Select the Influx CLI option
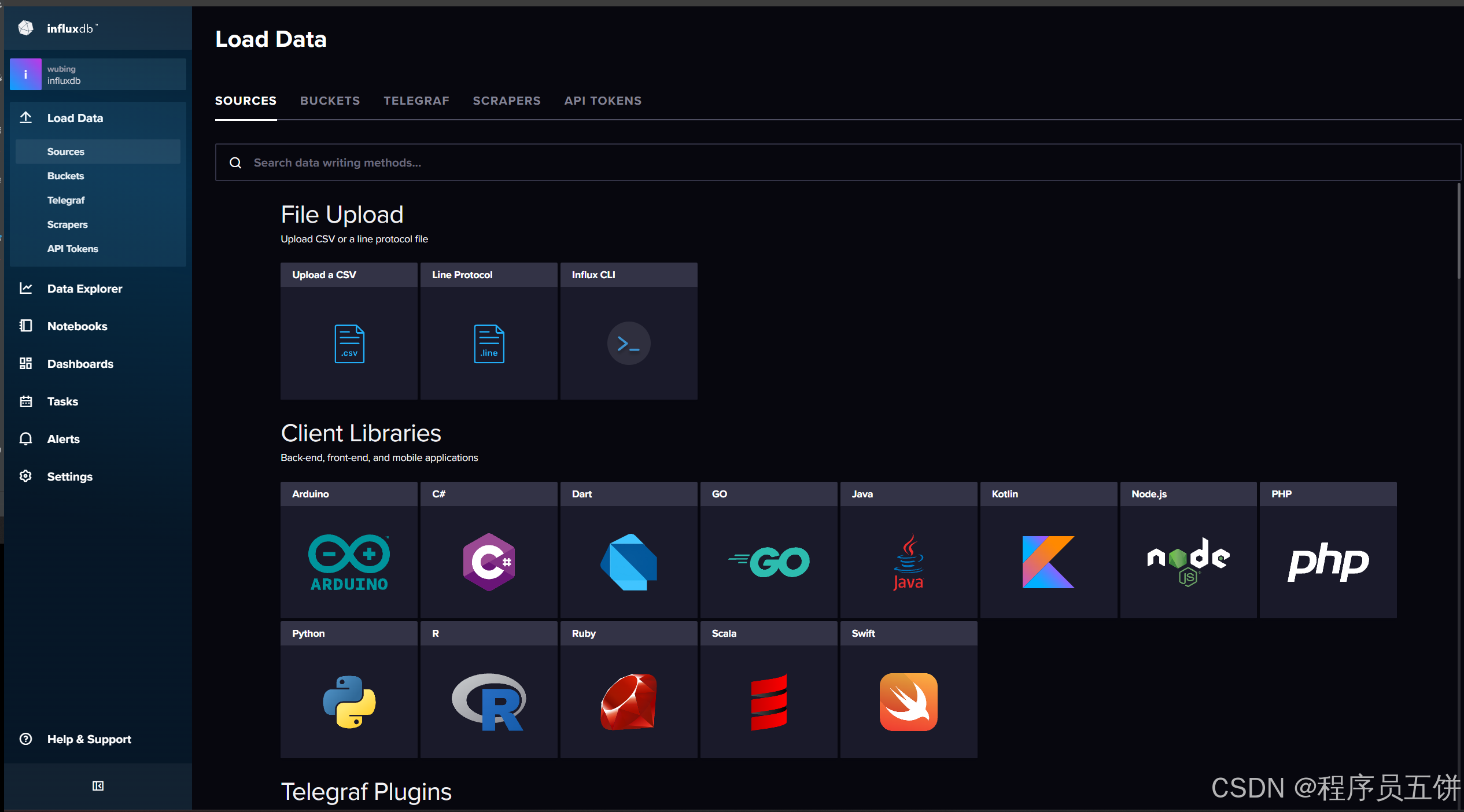This screenshot has width=1464, height=812. 628,331
